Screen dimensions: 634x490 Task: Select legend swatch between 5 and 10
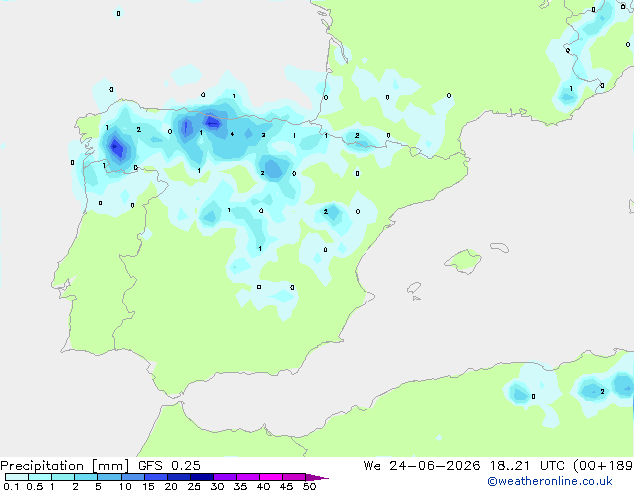110,477
